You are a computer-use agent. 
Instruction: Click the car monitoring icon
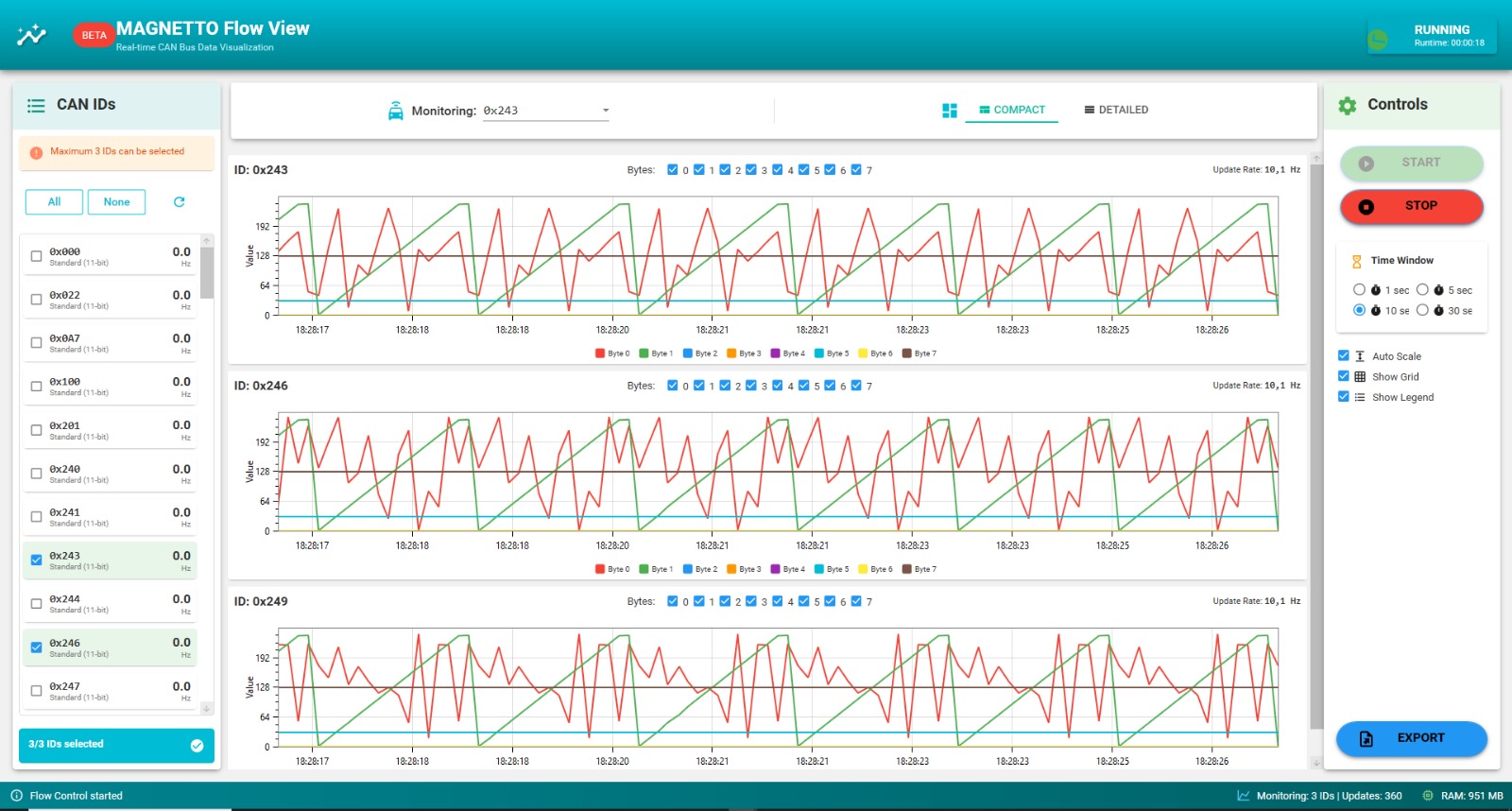pos(396,111)
